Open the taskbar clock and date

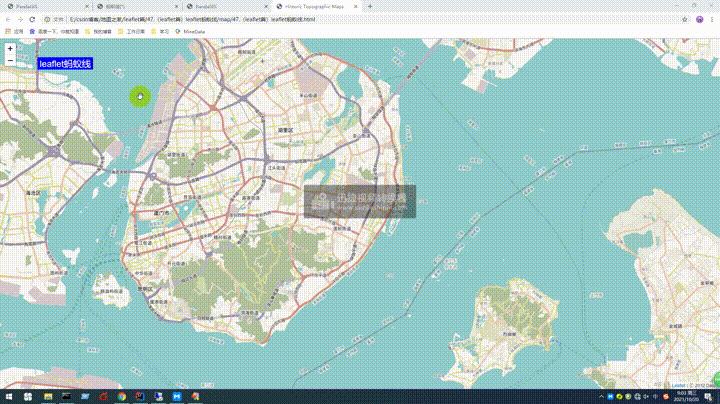[686, 397]
